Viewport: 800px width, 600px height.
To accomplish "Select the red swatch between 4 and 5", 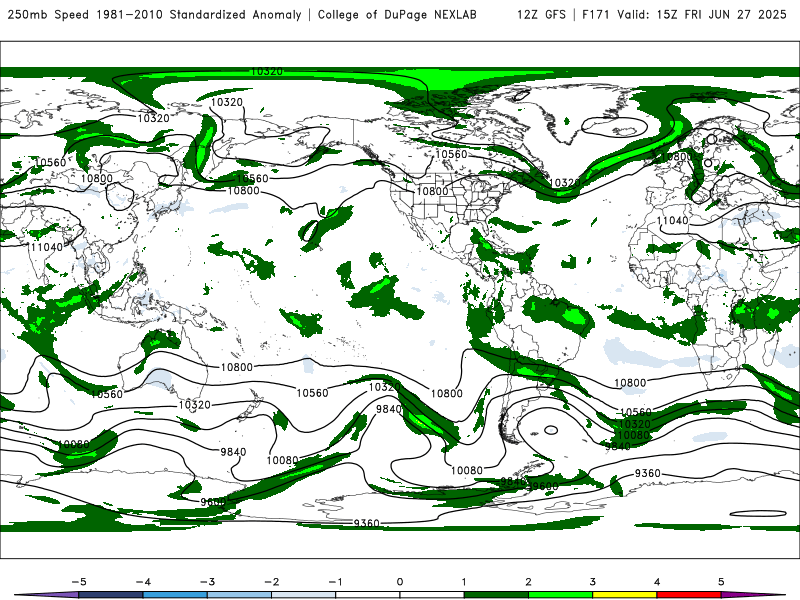I will click(x=689, y=595).
